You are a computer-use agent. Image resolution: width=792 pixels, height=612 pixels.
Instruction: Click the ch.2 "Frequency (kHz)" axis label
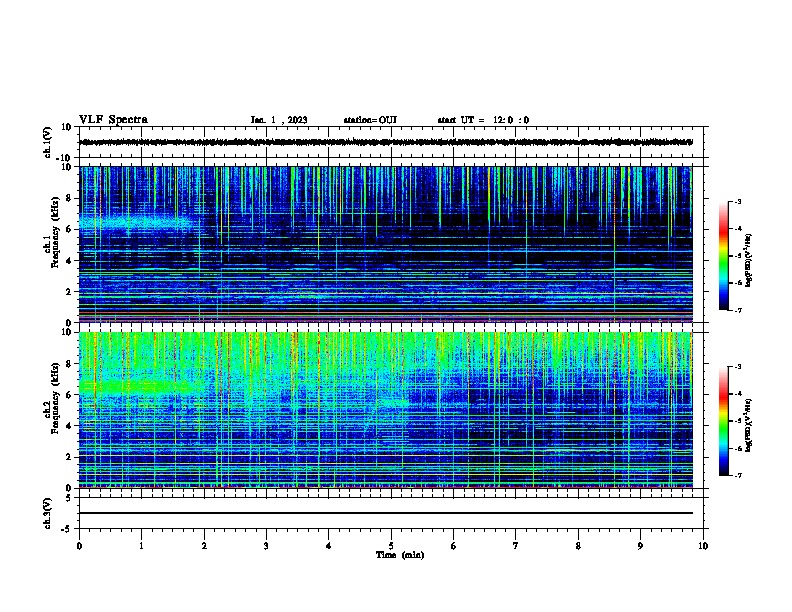[55, 398]
